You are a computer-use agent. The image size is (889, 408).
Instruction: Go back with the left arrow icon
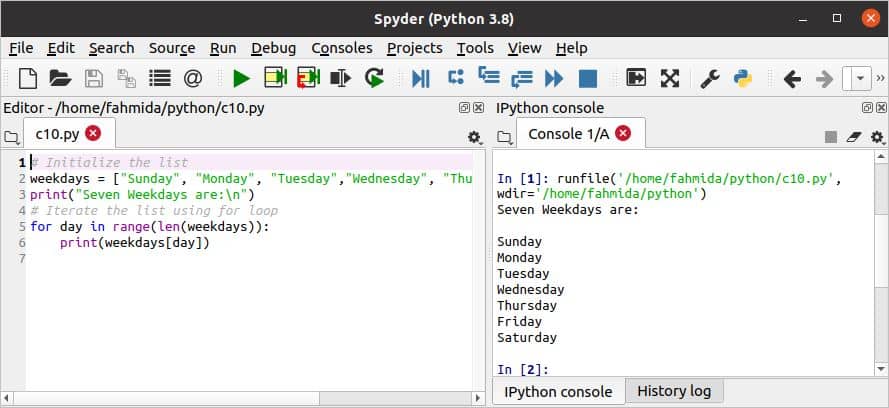(x=792, y=78)
